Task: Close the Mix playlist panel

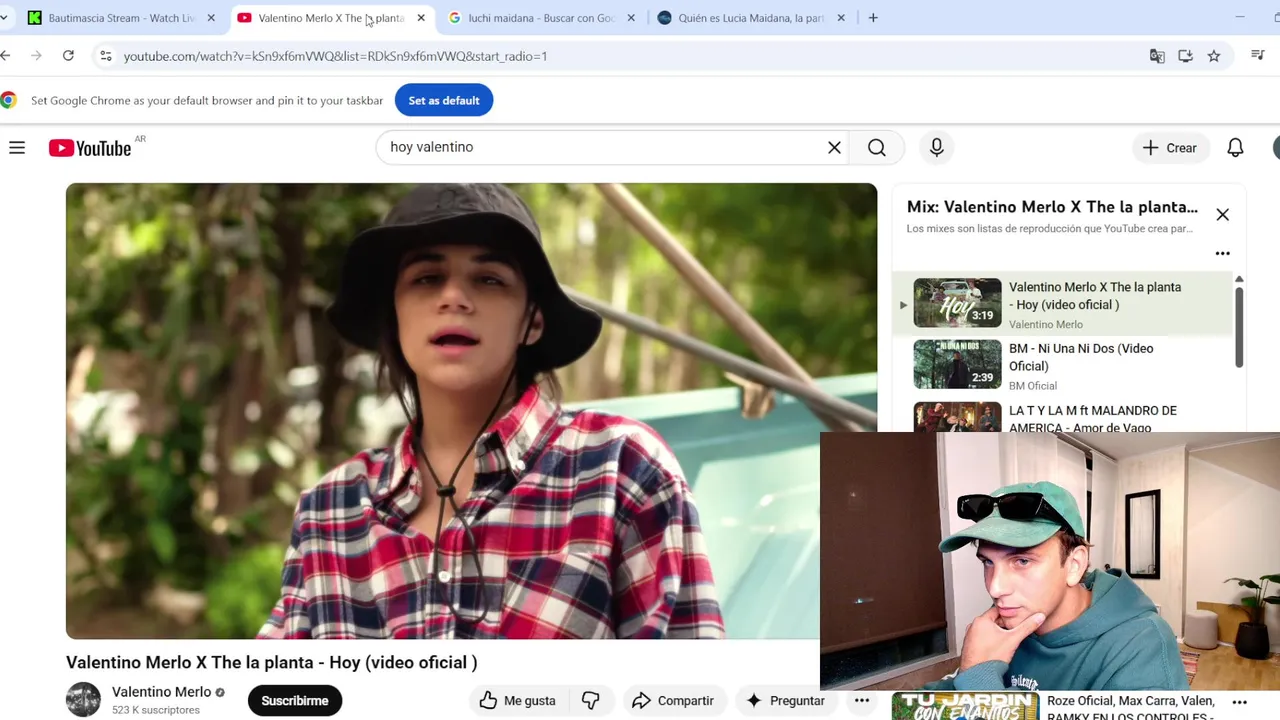Action: tap(1222, 215)
